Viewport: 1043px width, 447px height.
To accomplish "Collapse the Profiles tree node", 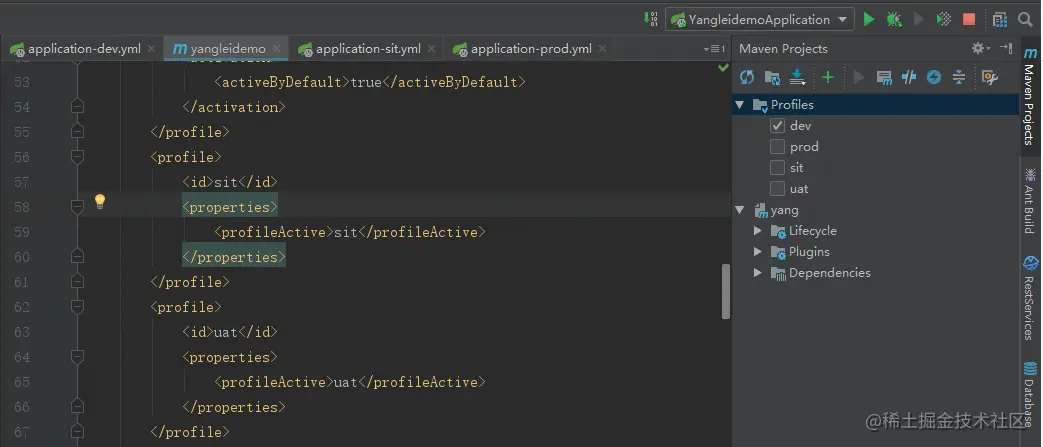I will [x=740, y=104].
